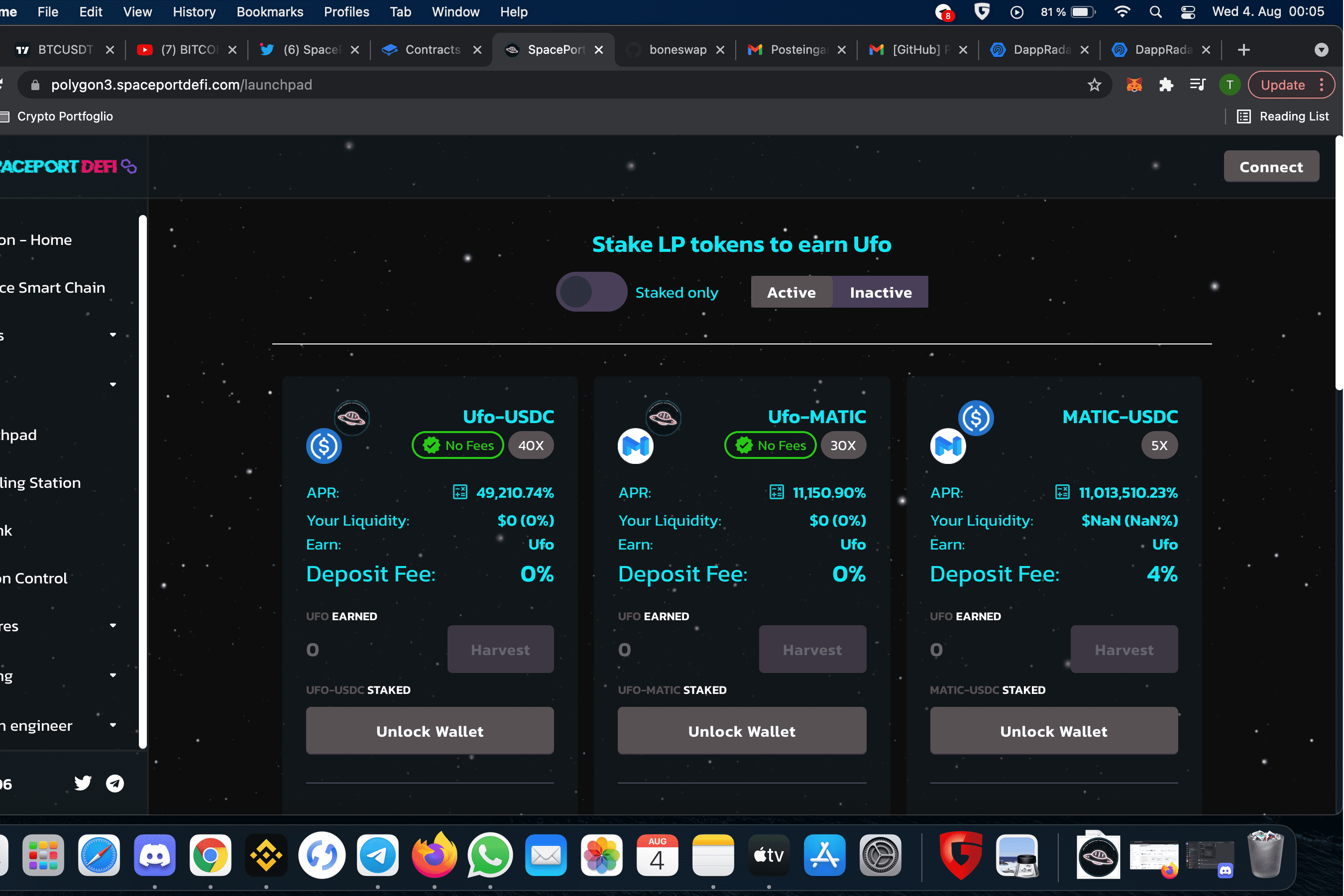Open the APR calculator icon for Ufo-USDC
The height and width of the screenshot is (896, 1344).
coord(460,492)
